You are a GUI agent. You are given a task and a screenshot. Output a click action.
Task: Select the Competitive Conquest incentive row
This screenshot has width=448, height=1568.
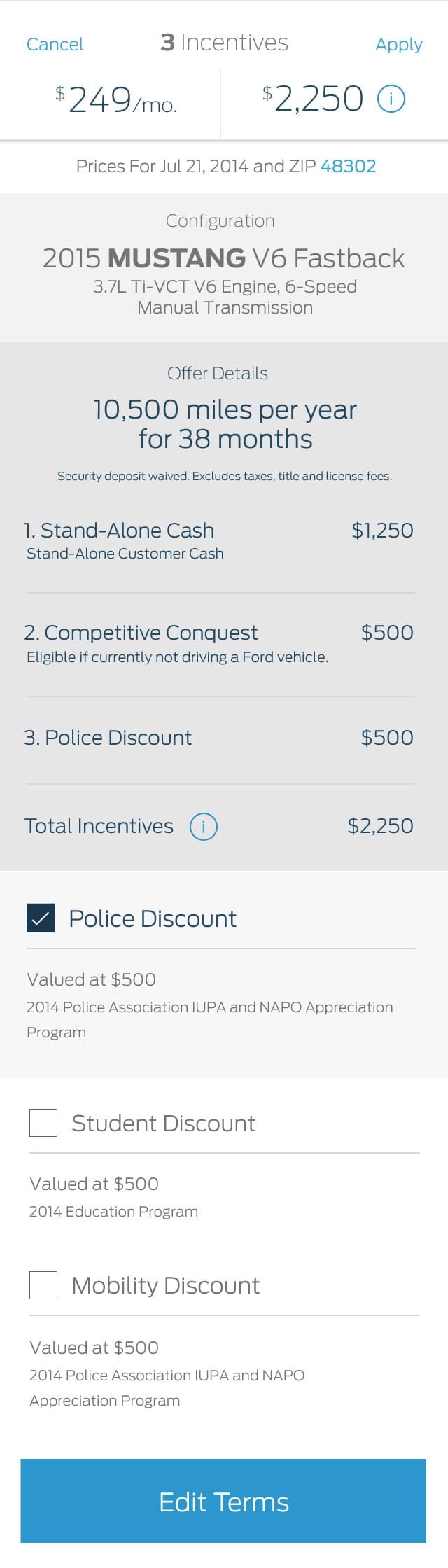click(219, 644)
